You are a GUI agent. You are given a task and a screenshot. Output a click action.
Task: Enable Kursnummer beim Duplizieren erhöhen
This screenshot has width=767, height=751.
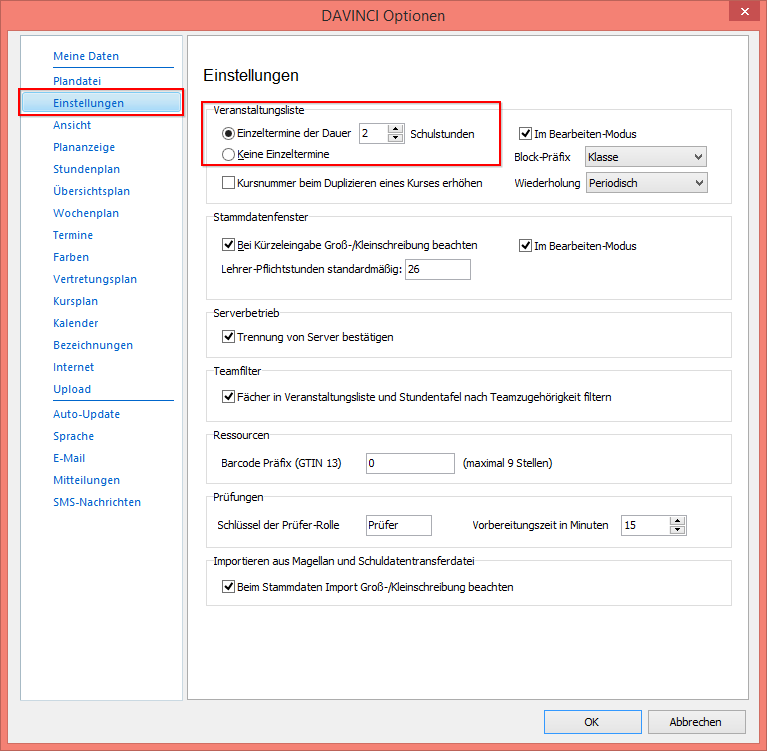(x=228, y=182)
